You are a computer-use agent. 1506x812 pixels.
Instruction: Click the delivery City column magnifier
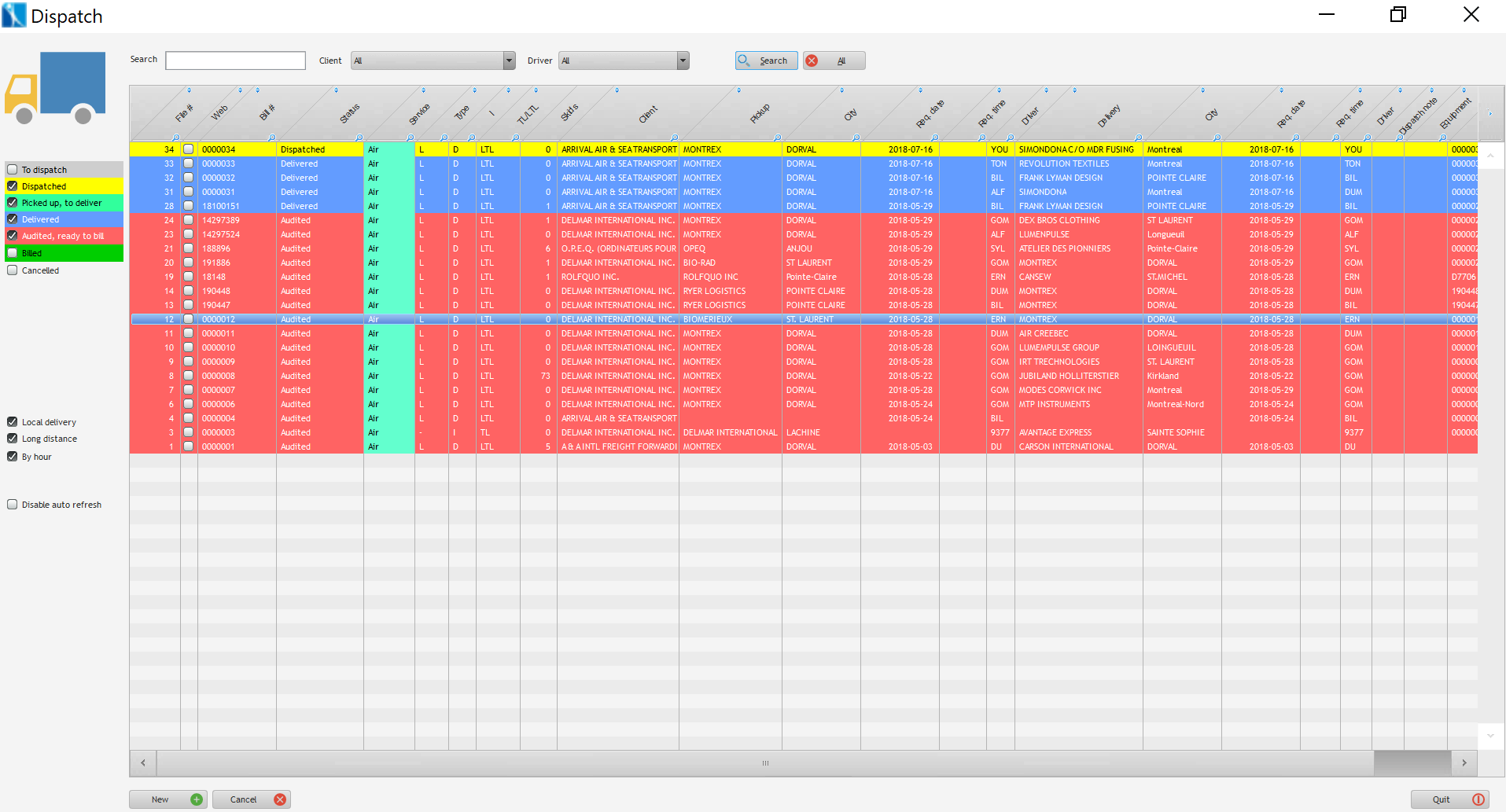[x=1217, y=138]
